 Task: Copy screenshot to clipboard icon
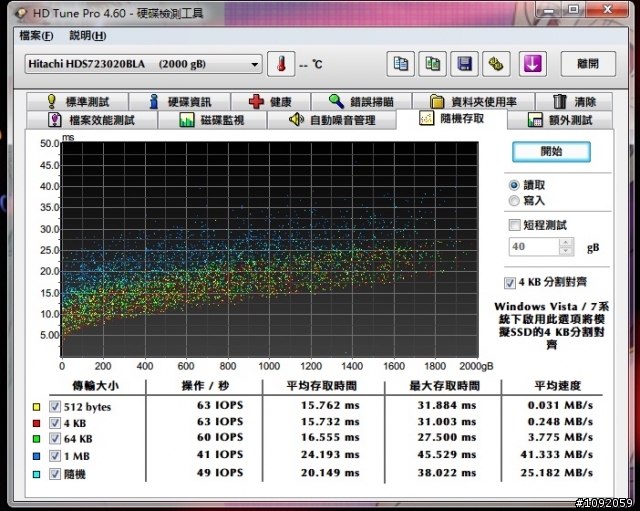tap(432, 64)
